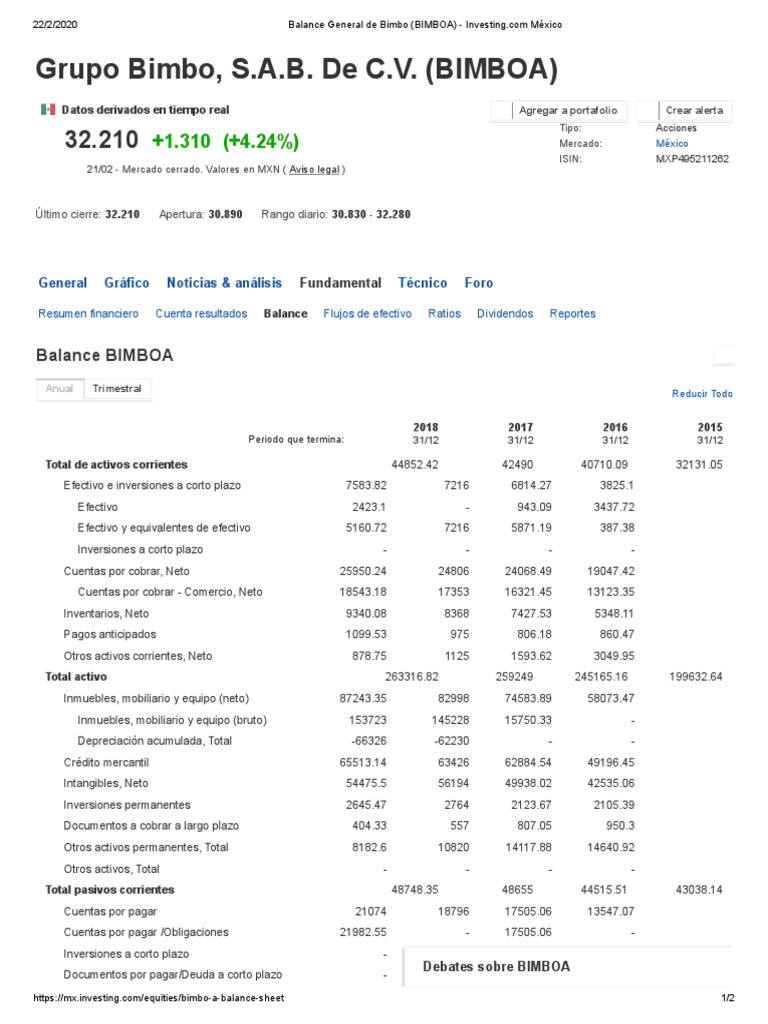Open the México market link

click(672, 144)
